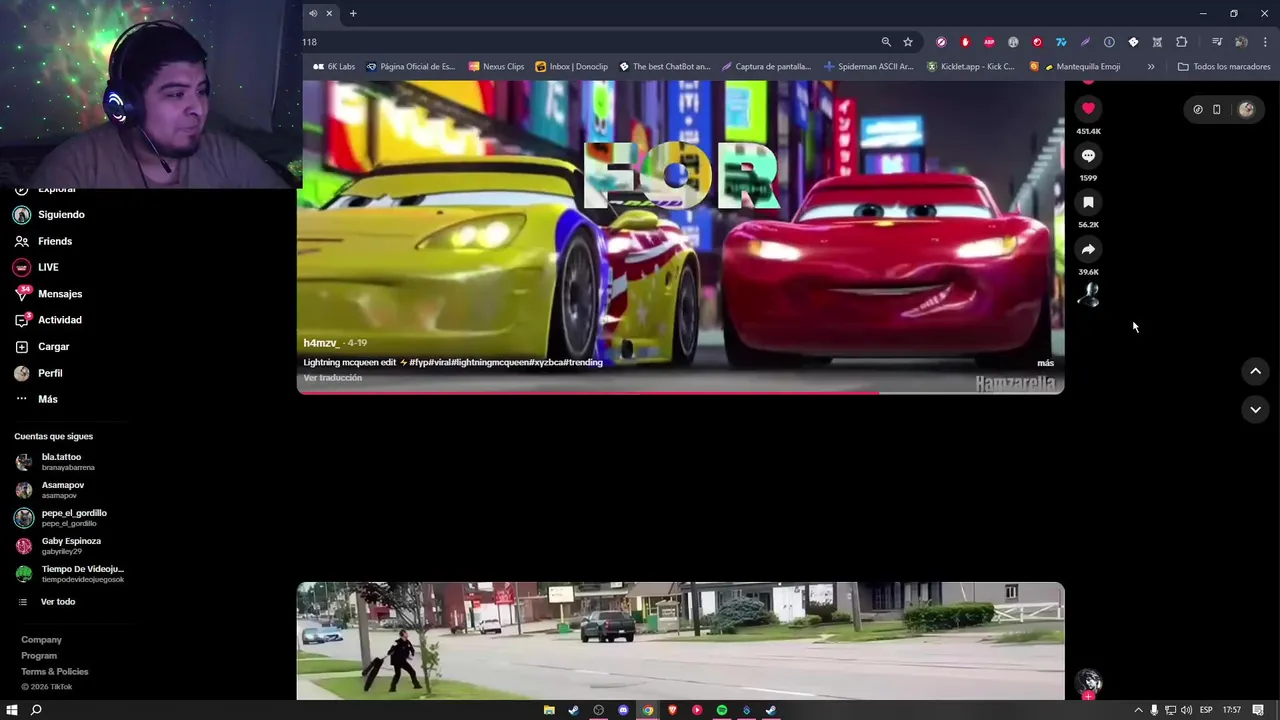
Task: Open Perfil in the sidebar
Action: point(38,373)
